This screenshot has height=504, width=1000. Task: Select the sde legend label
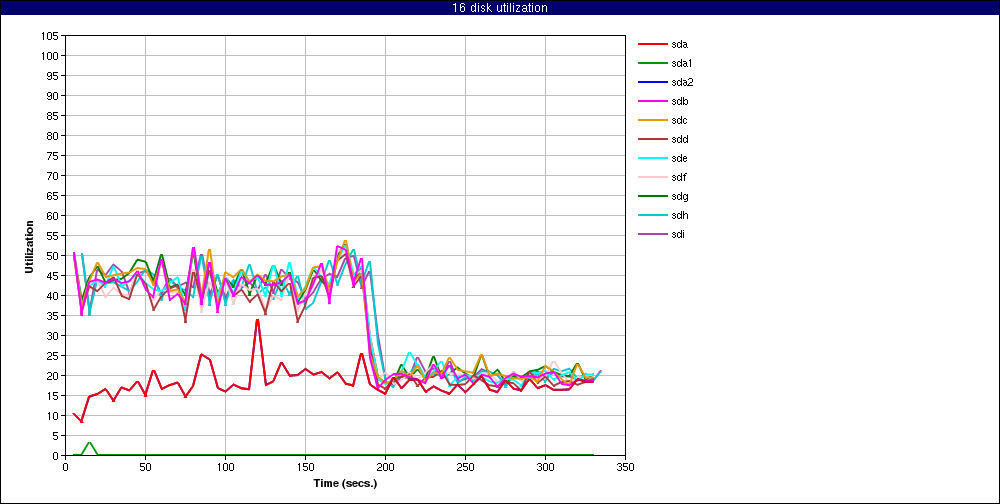point(679,158)
